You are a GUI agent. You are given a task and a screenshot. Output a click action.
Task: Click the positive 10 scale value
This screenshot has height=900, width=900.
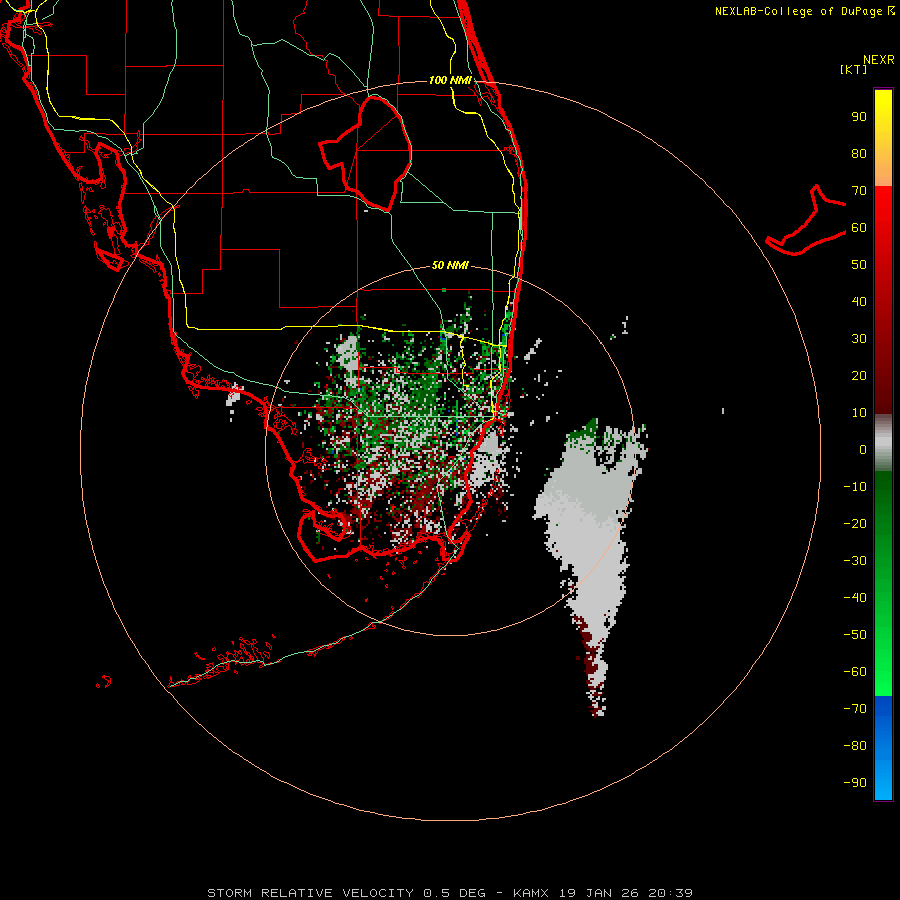point(859,413)
